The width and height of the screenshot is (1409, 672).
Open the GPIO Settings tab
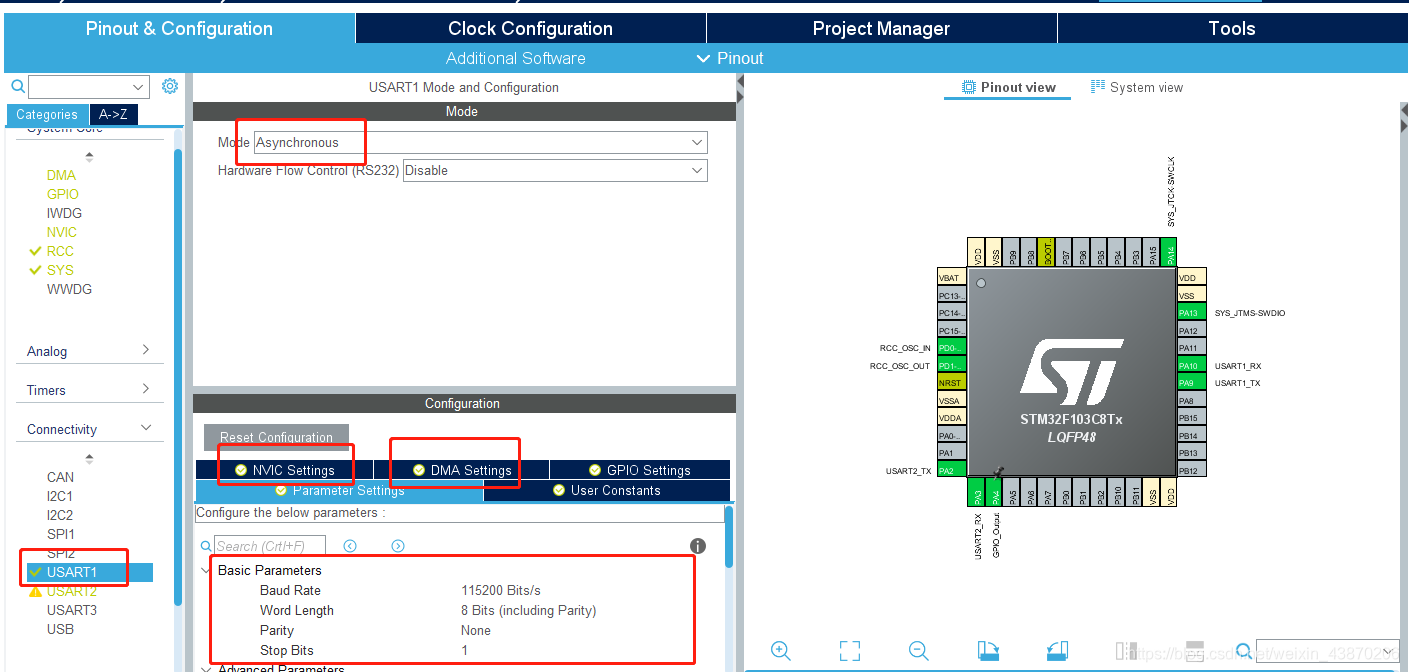point(639,470)
